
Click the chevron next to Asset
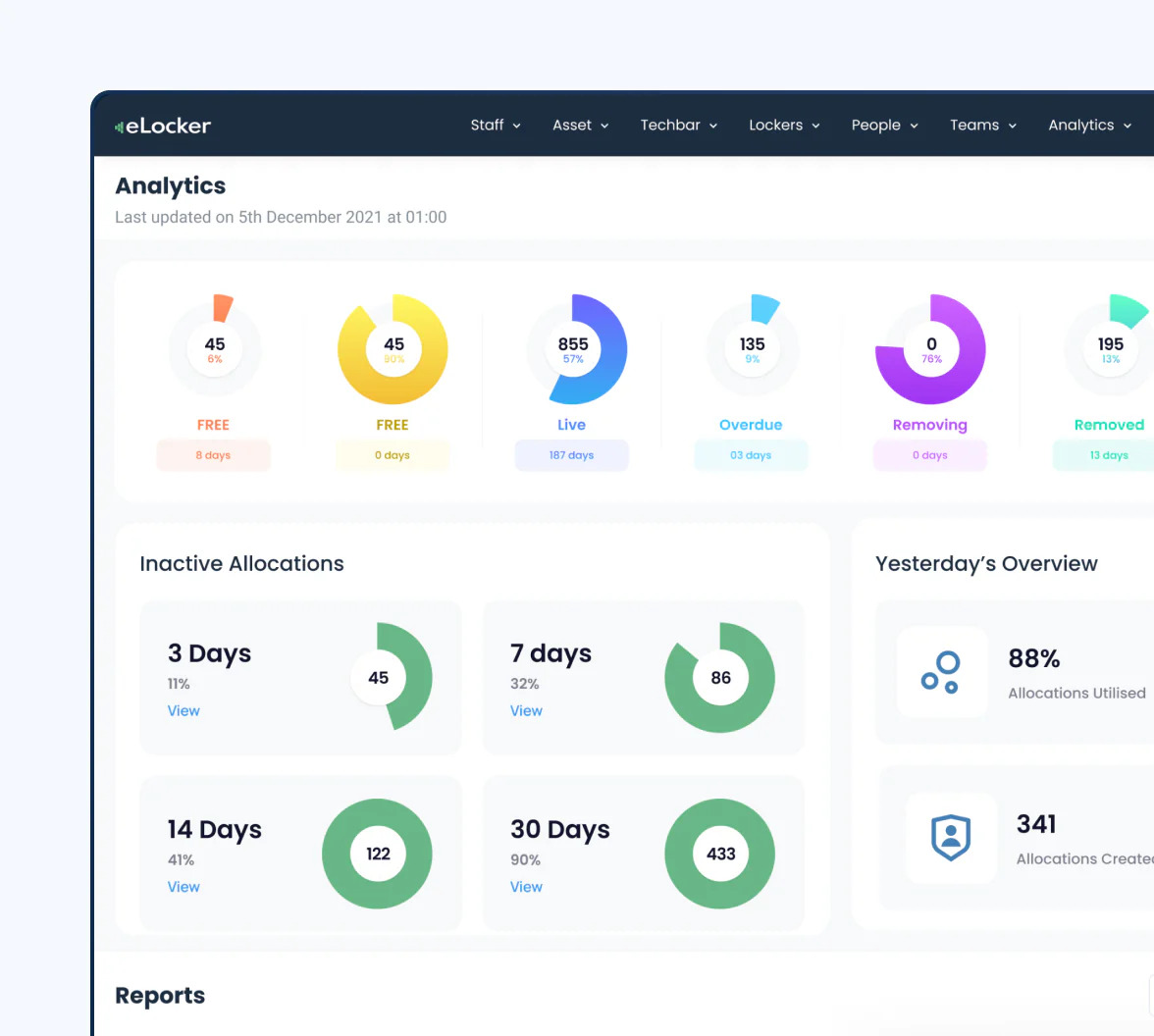[604, 126]
